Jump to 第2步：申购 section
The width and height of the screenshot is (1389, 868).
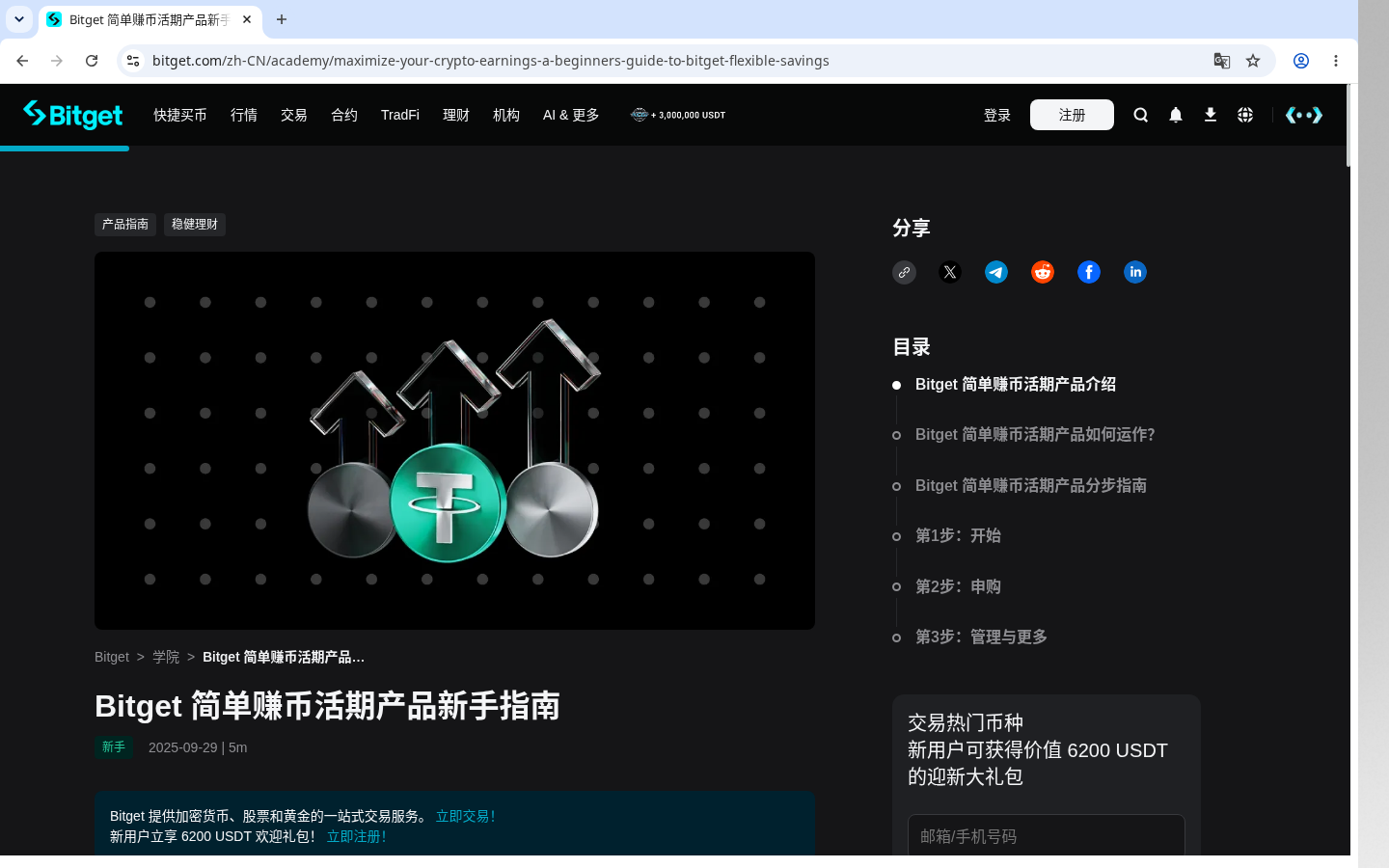pos(958,587)
